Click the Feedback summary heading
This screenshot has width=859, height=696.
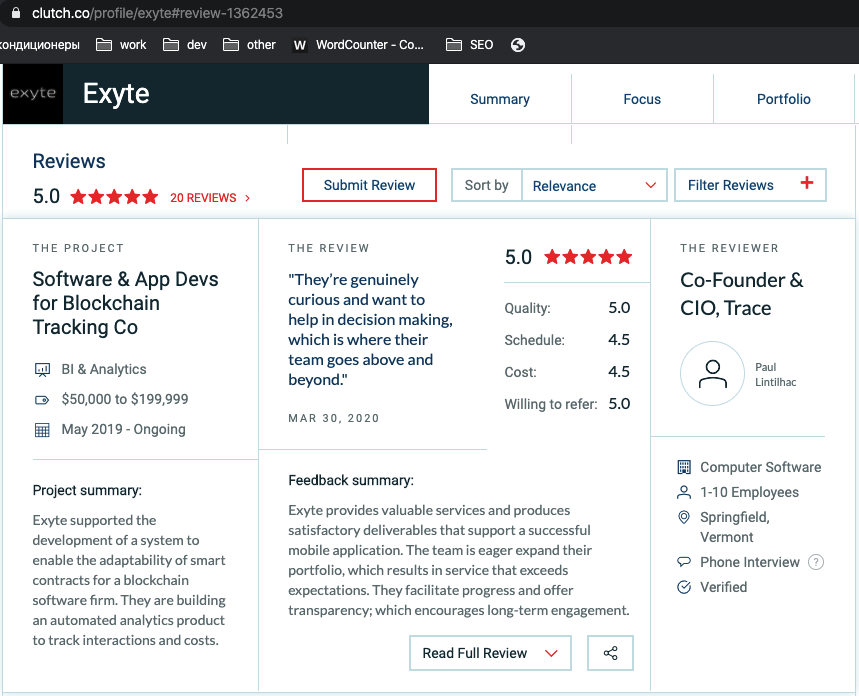click(351, 480)
